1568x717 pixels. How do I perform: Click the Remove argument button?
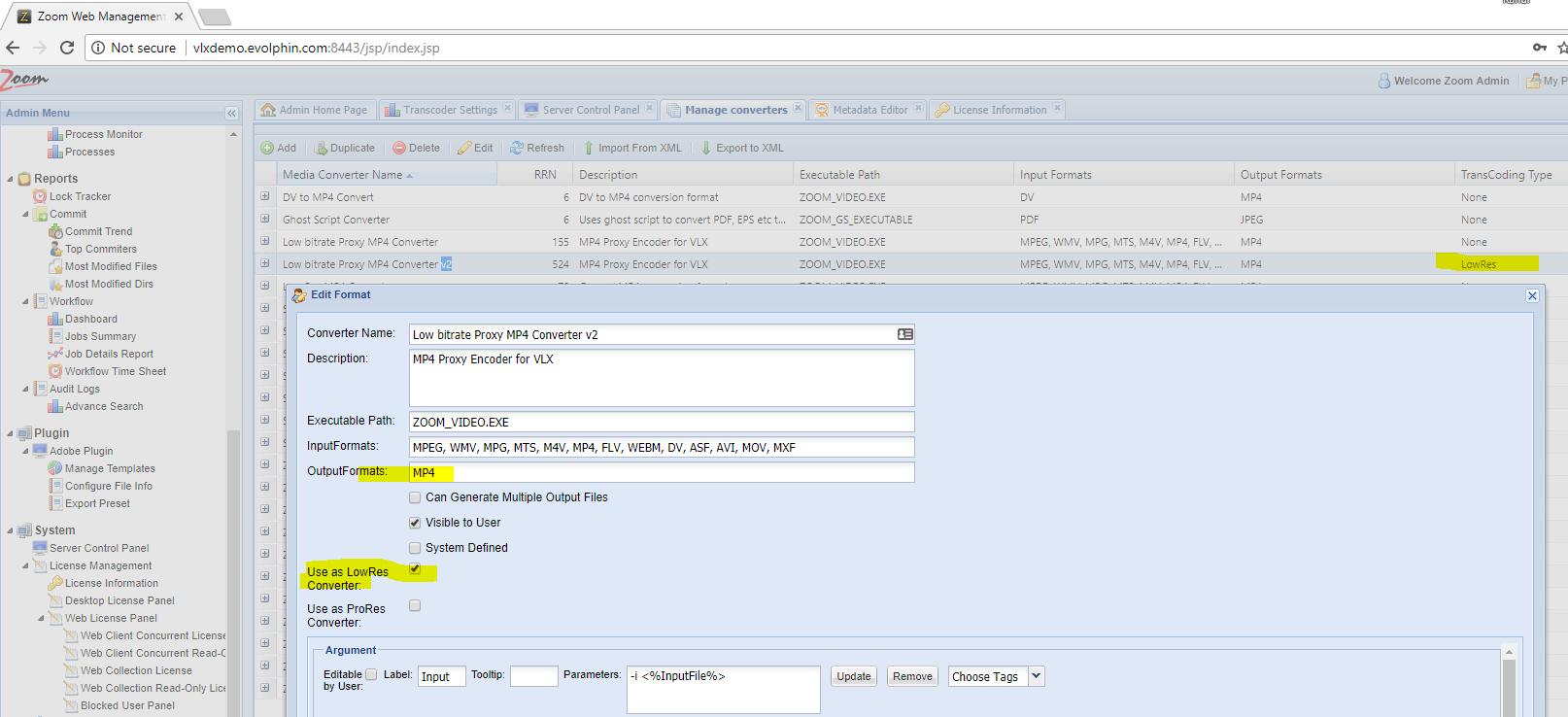[x=912, y=676]
